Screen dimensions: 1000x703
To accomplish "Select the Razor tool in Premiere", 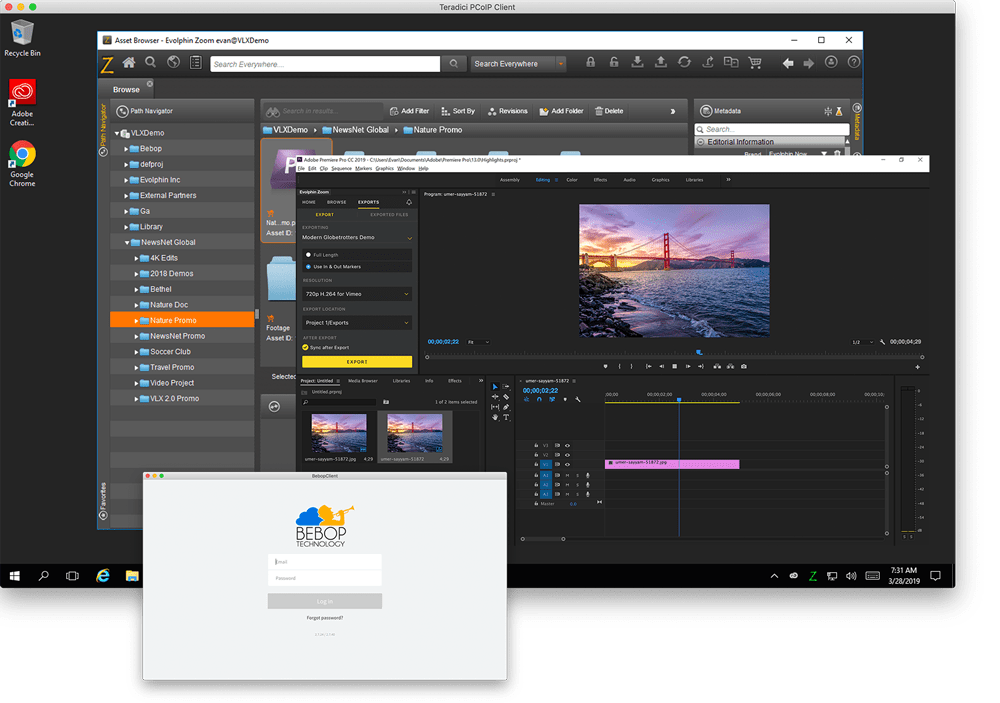I will click(506, 397).
